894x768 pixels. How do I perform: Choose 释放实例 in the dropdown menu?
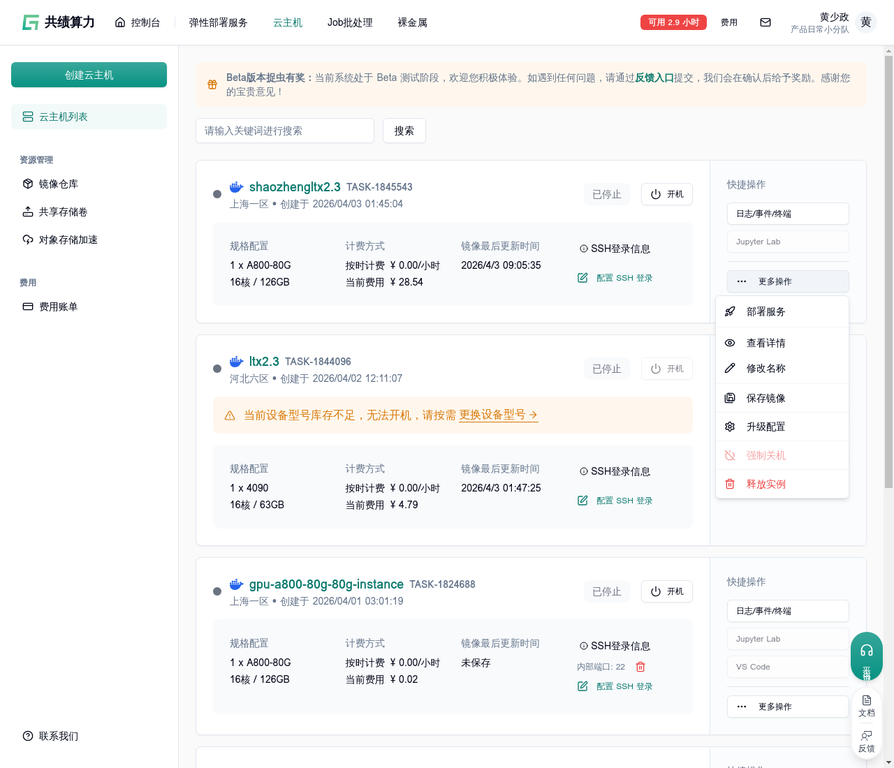pyautogui.click(x=766, y=484)
